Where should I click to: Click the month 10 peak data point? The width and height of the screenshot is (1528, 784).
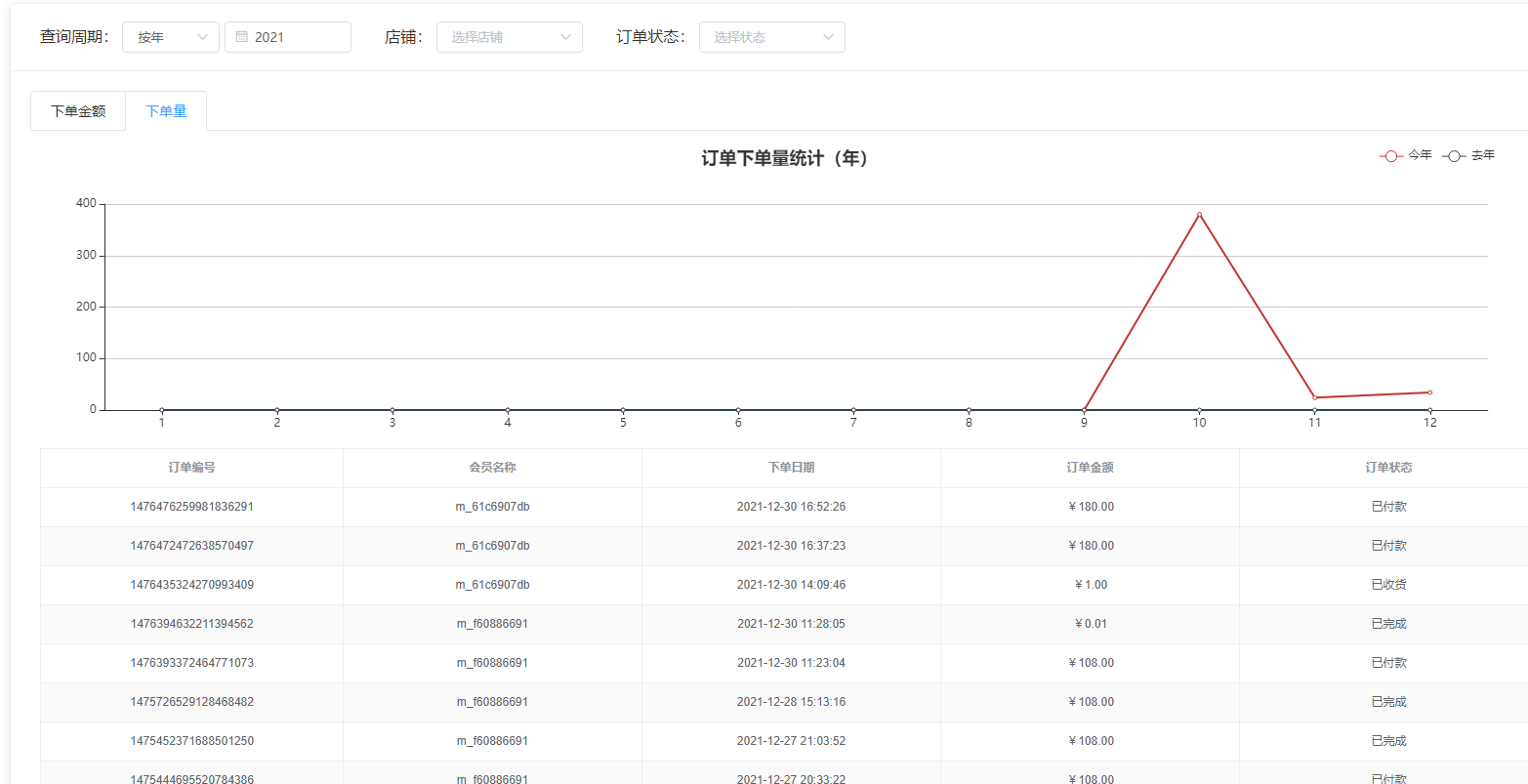pos(1199,215)
